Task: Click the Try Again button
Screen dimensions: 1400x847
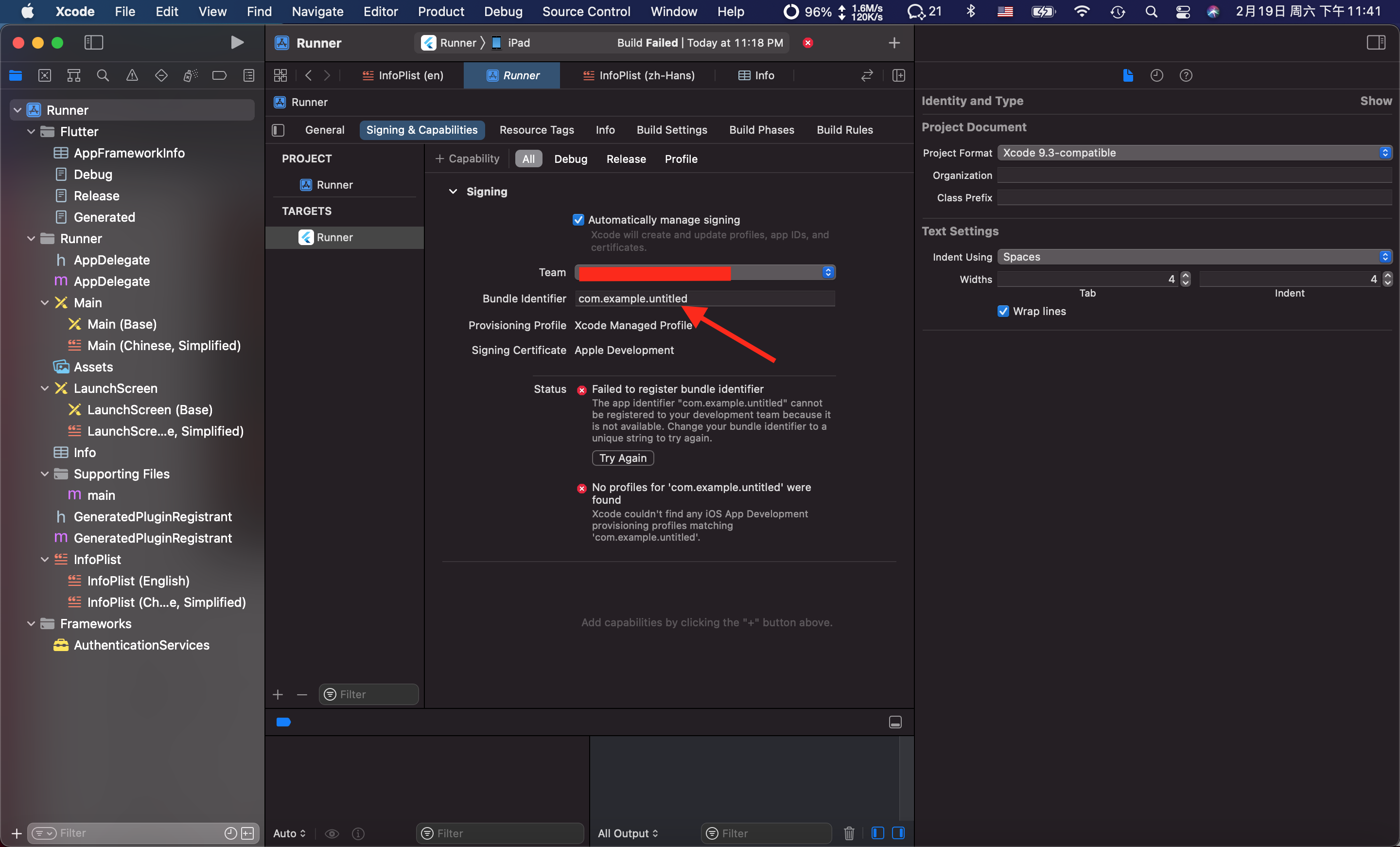Action: [623, 458]
